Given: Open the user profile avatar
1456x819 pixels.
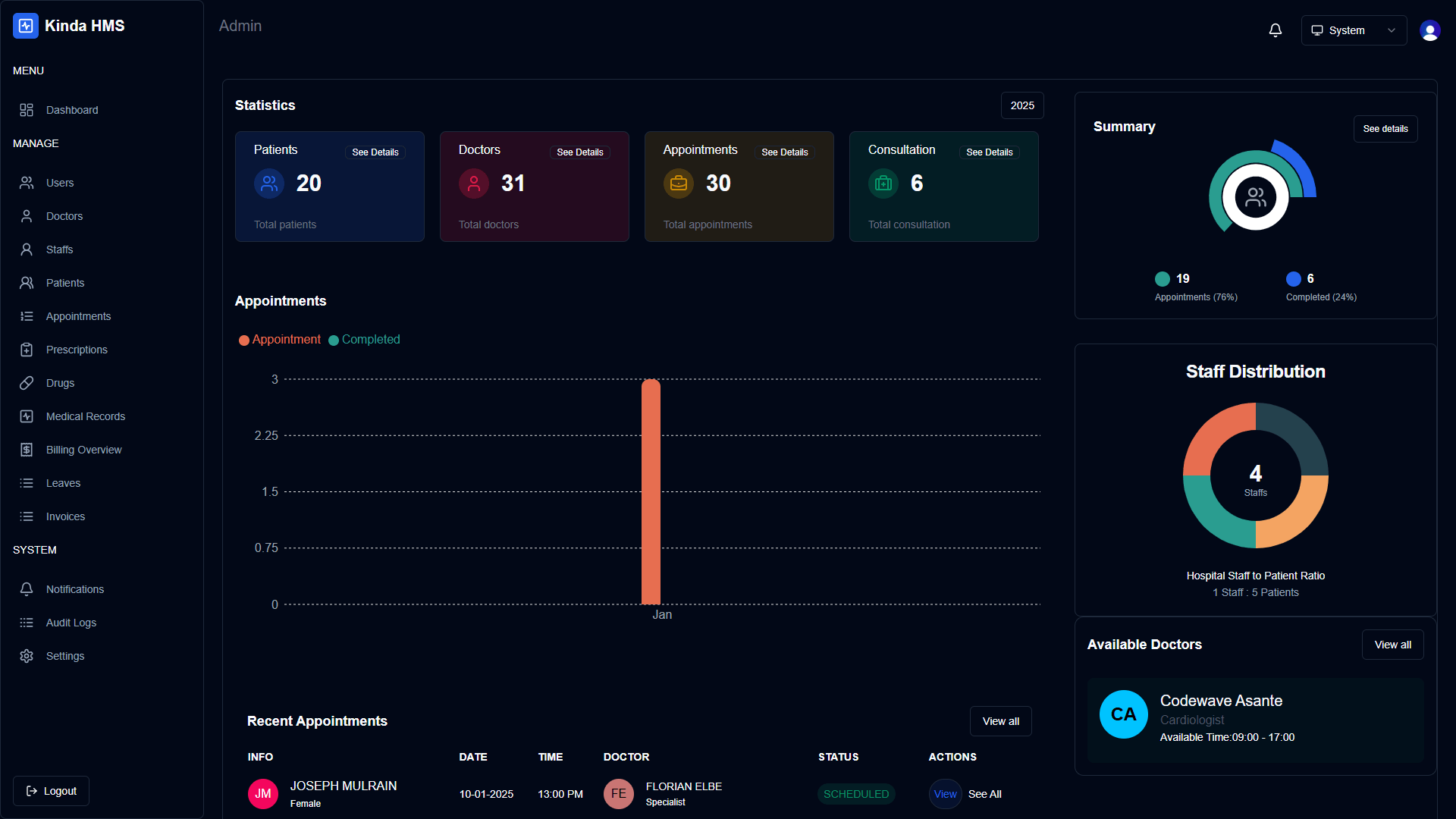Looking at the screenshot, I should [x=1429, y=30].
